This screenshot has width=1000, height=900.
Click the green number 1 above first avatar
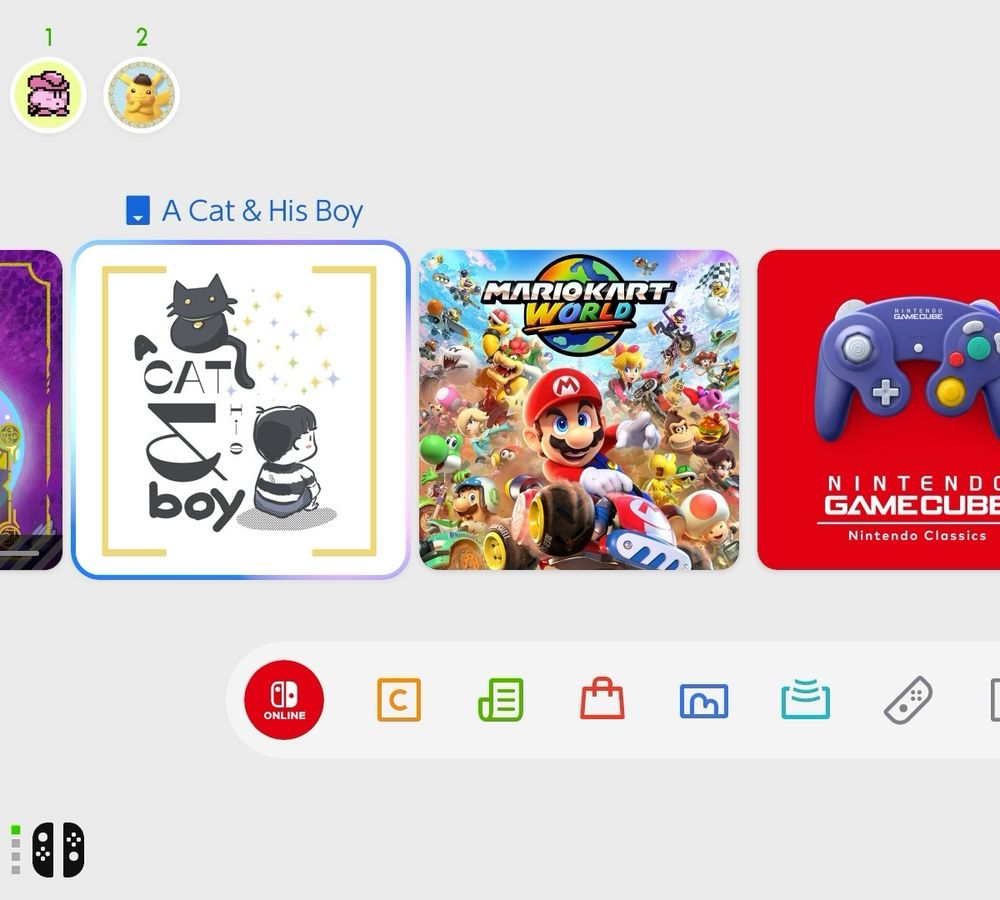[x=48, y=38]
